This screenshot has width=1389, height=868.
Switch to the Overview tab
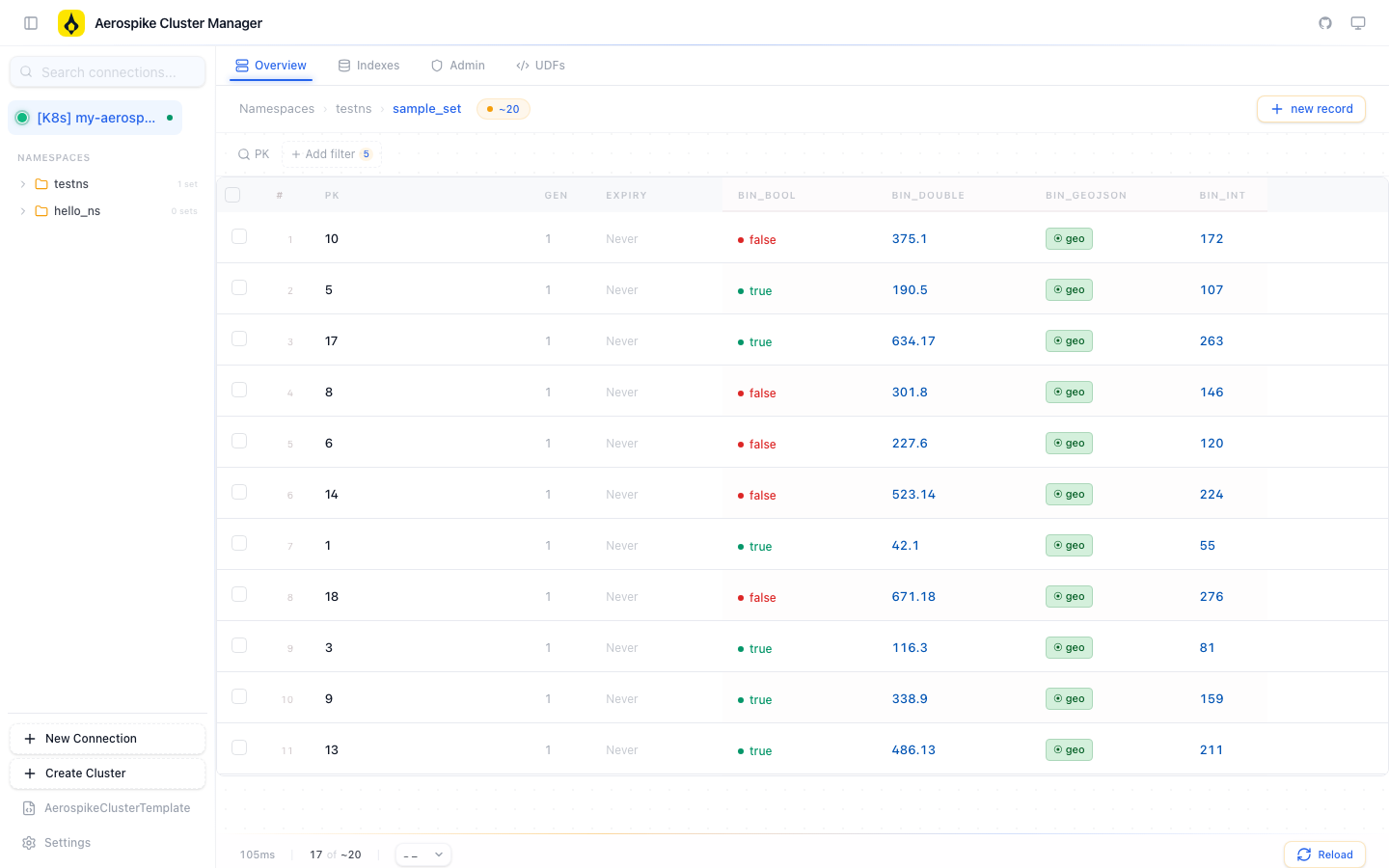(271, 66)
